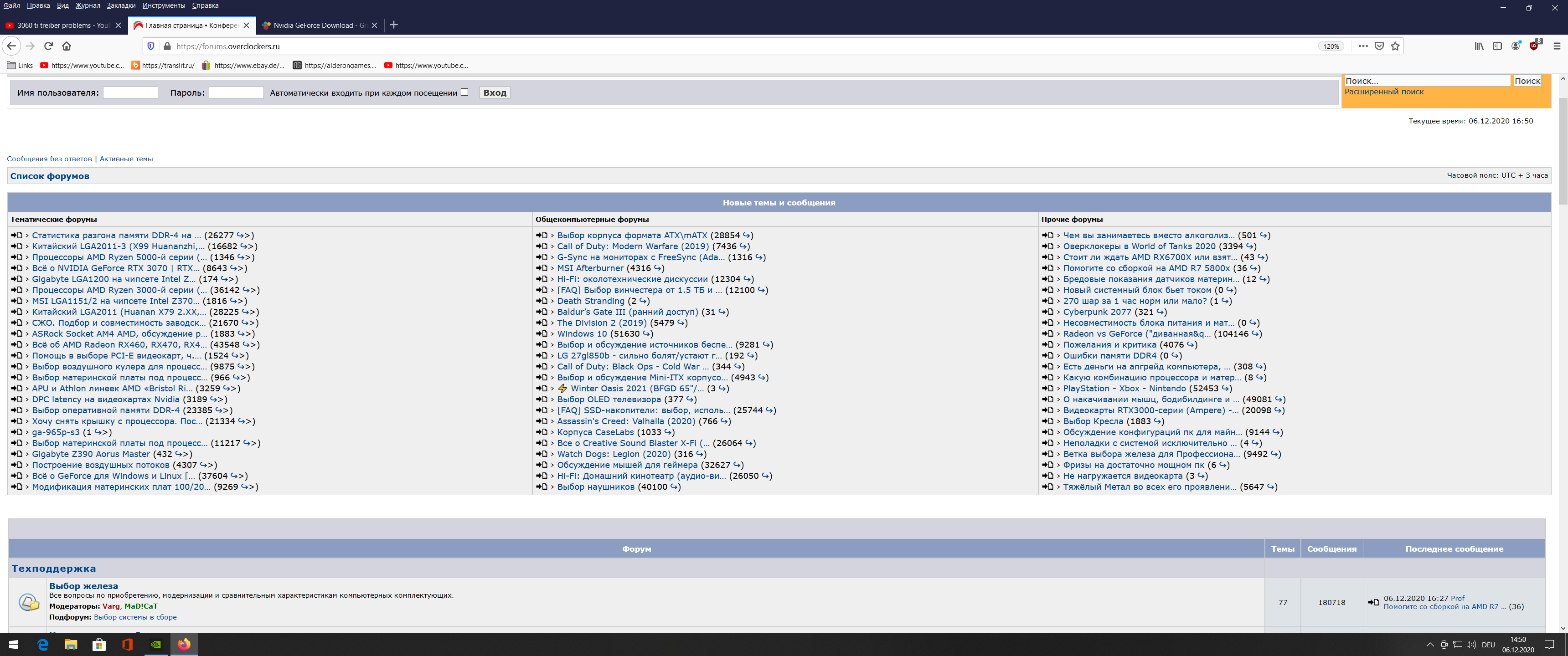
Task: Open the hamburger application menu
Action: 1557,46
